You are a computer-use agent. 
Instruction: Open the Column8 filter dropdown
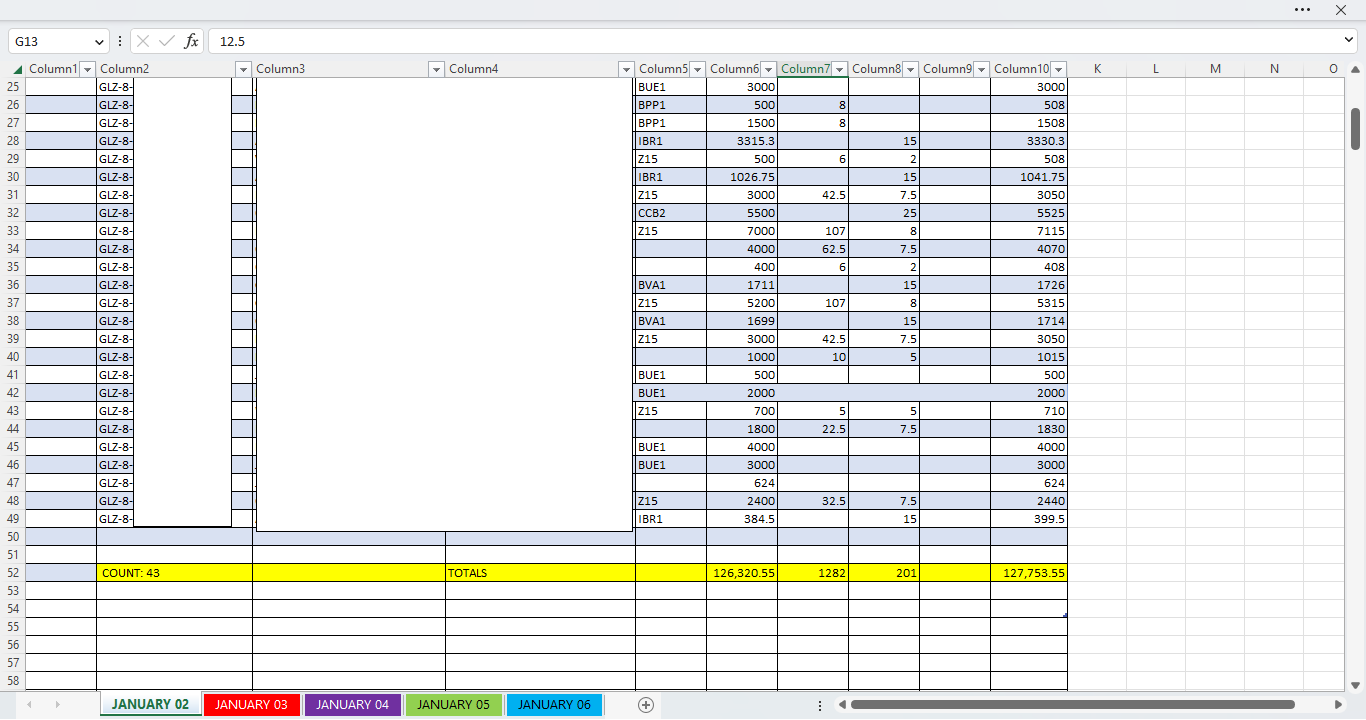tap(910, 69)
